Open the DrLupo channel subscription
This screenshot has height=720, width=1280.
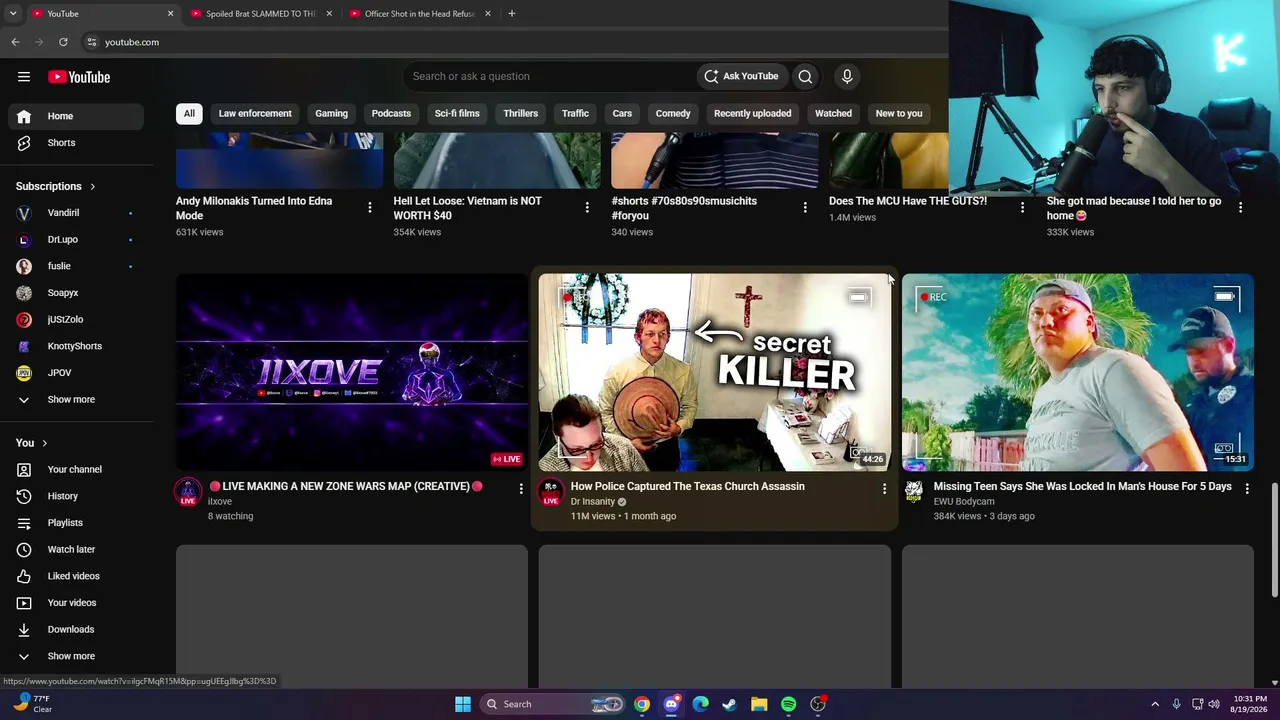(76, 240)
